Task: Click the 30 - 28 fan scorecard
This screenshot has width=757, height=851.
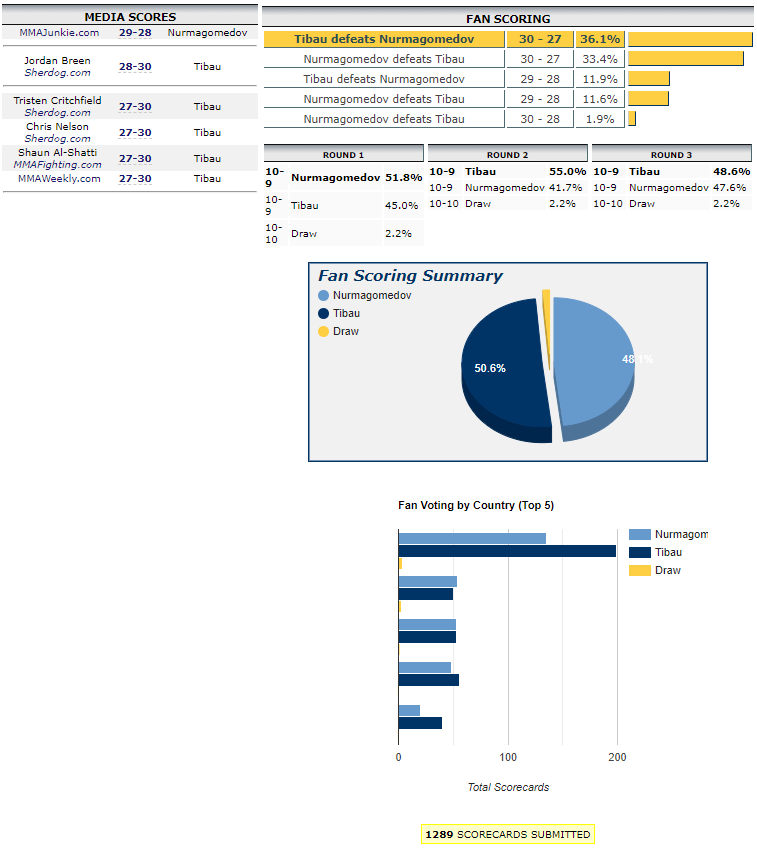Action: (540, 119)
